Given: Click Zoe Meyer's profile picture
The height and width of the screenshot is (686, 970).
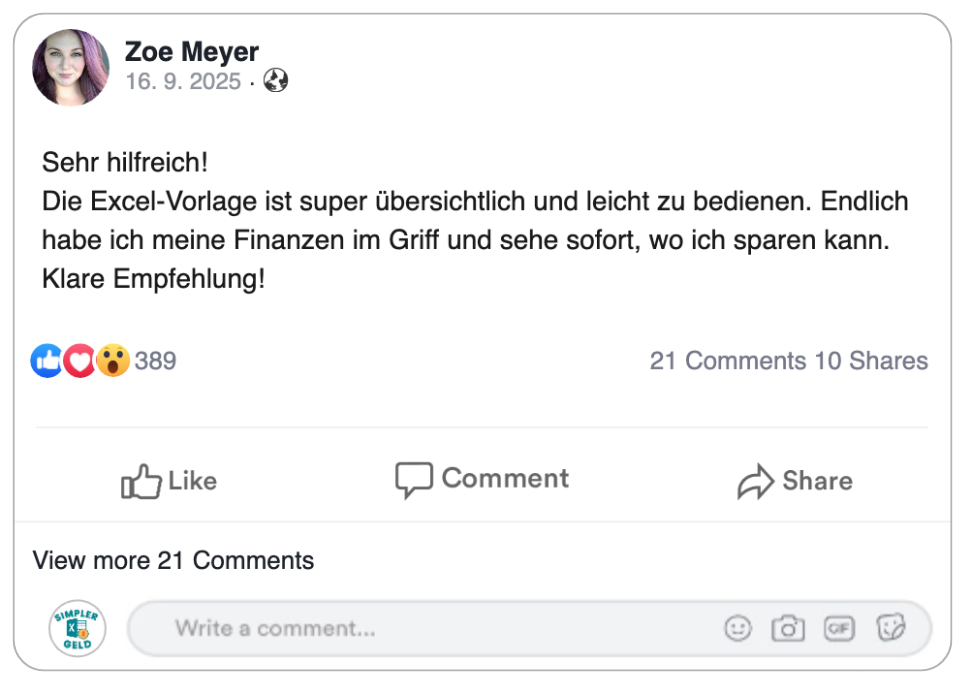Looking at the screenshot, I should tap(70, 67).
